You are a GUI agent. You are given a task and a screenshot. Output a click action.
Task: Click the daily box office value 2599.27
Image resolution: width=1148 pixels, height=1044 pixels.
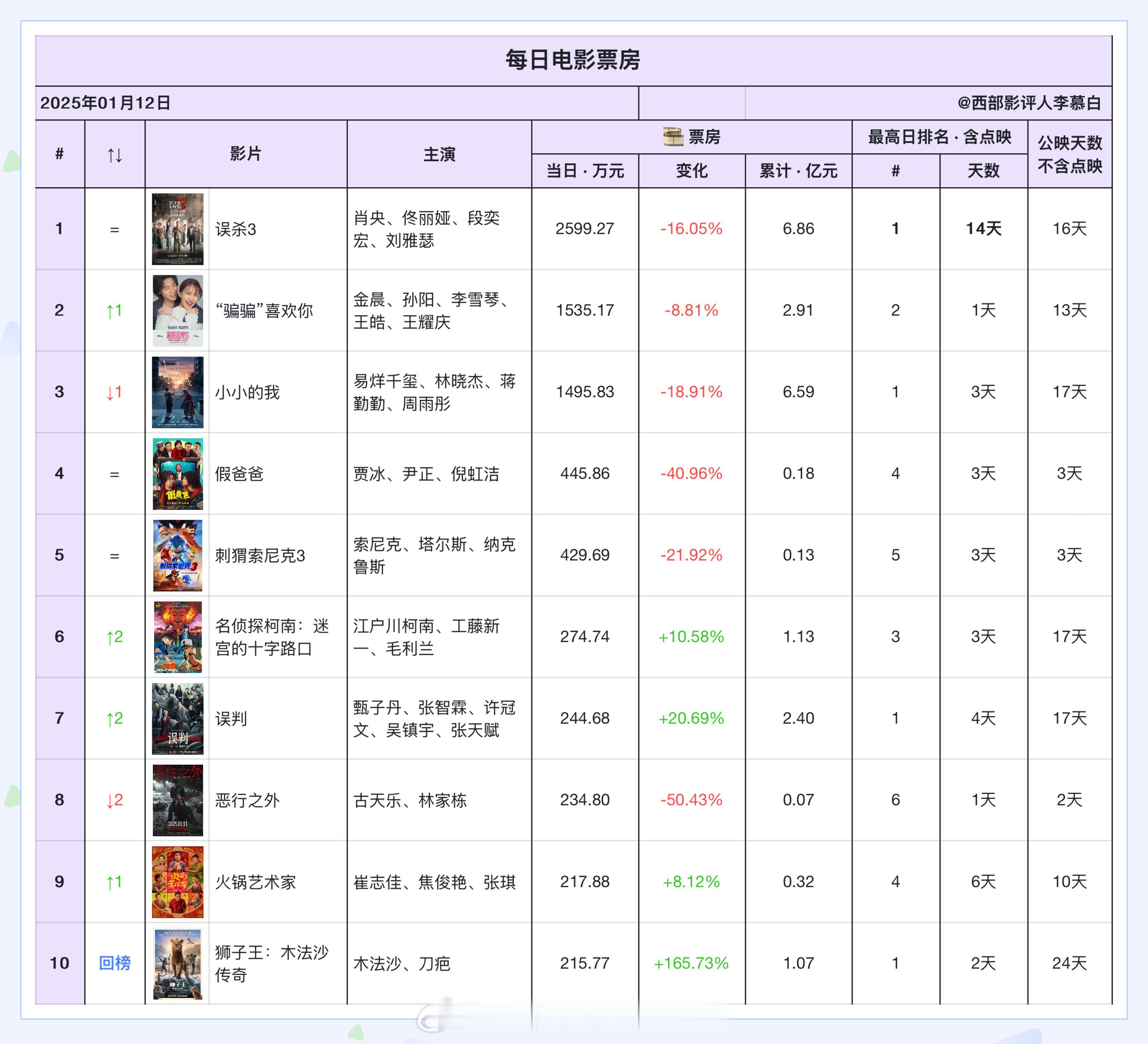coord(585,229)
